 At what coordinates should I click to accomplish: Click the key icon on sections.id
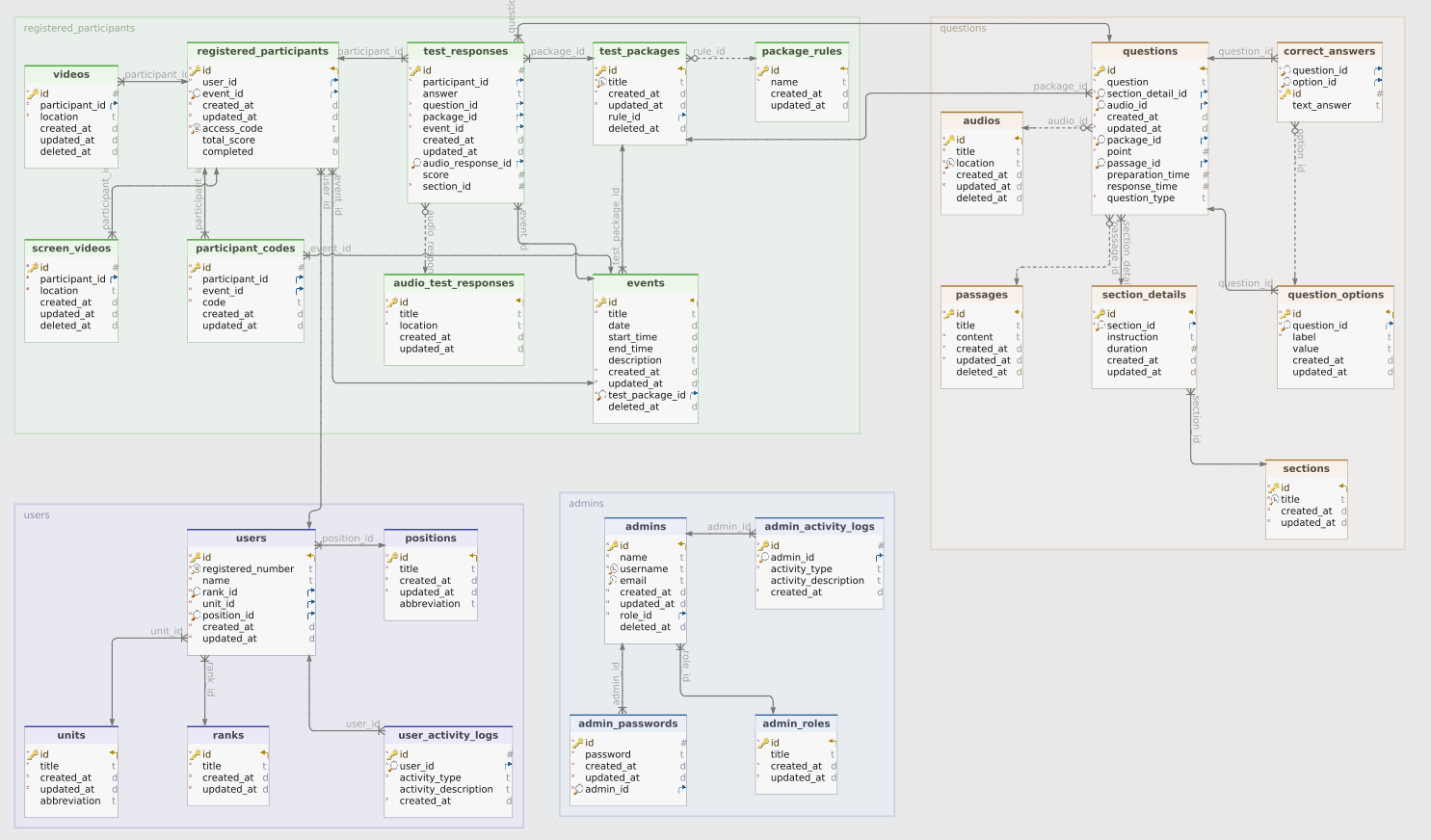click(1277, 487)
